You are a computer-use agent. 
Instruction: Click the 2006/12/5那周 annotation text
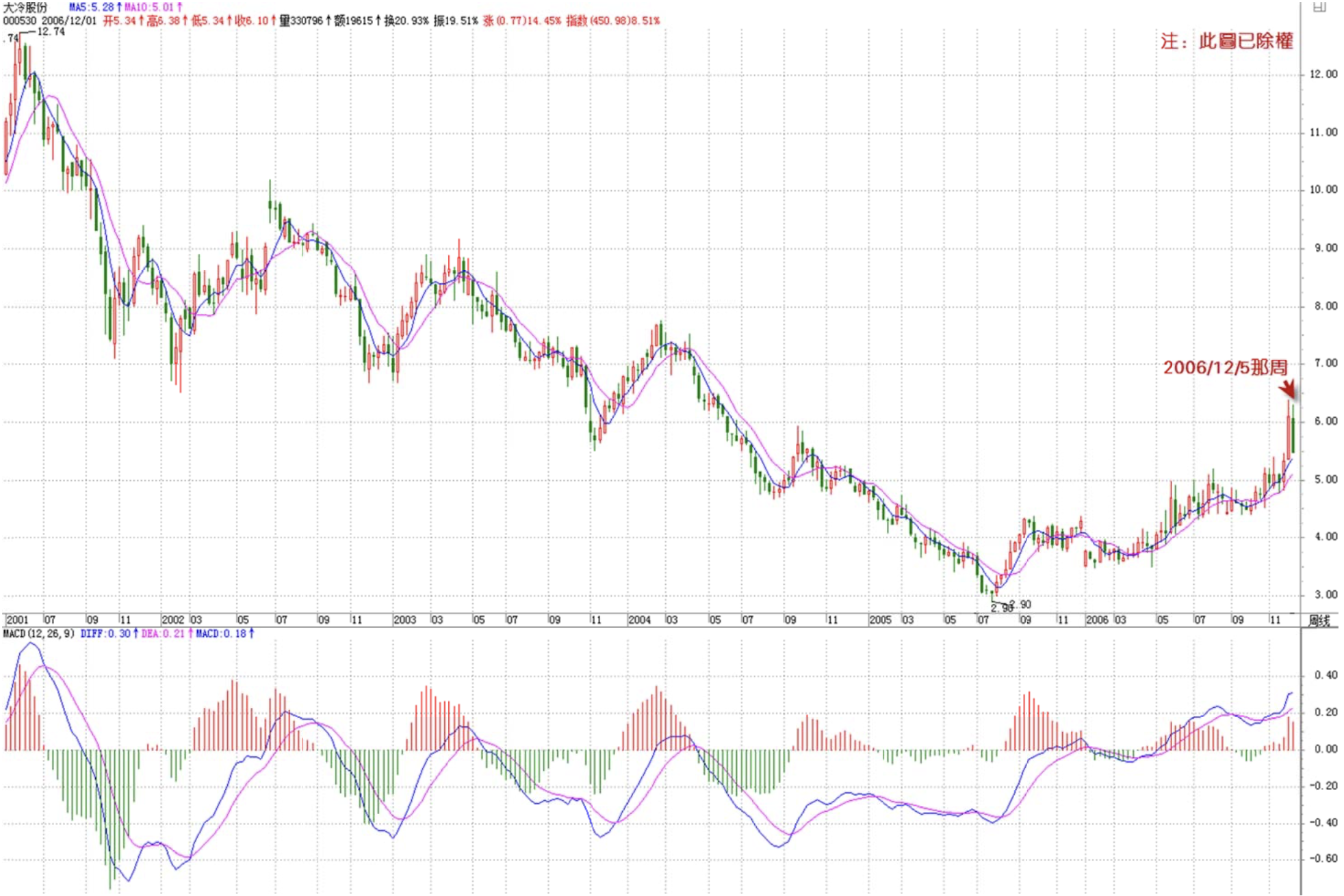[1225, 367]
